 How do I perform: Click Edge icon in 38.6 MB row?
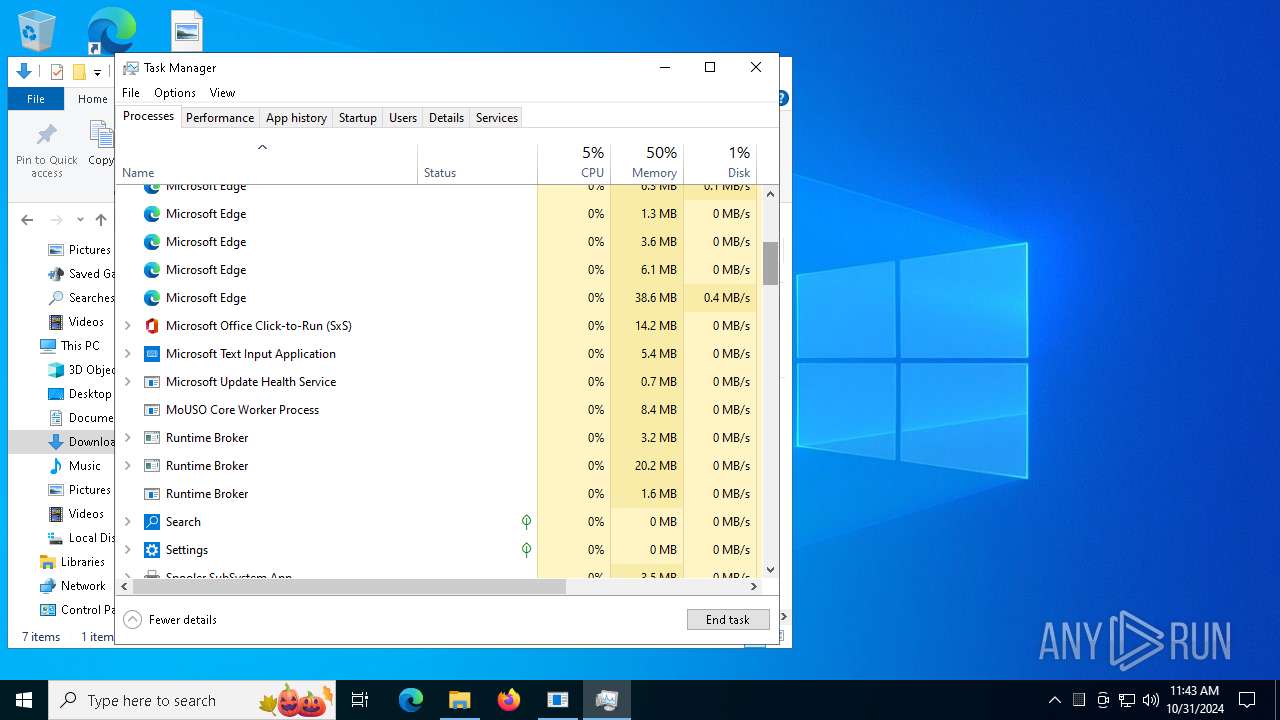pos(152,298)
